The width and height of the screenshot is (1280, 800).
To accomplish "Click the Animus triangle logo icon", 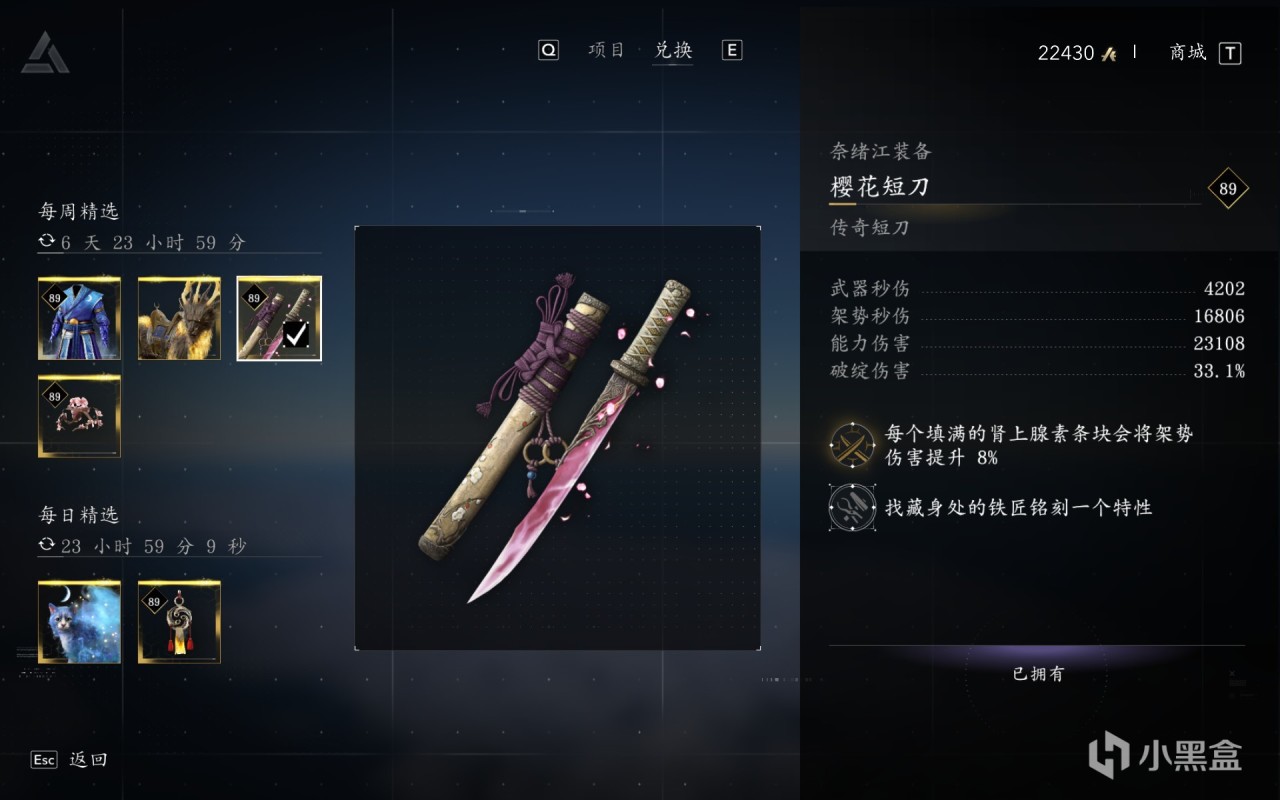I will tap(45, 52).
